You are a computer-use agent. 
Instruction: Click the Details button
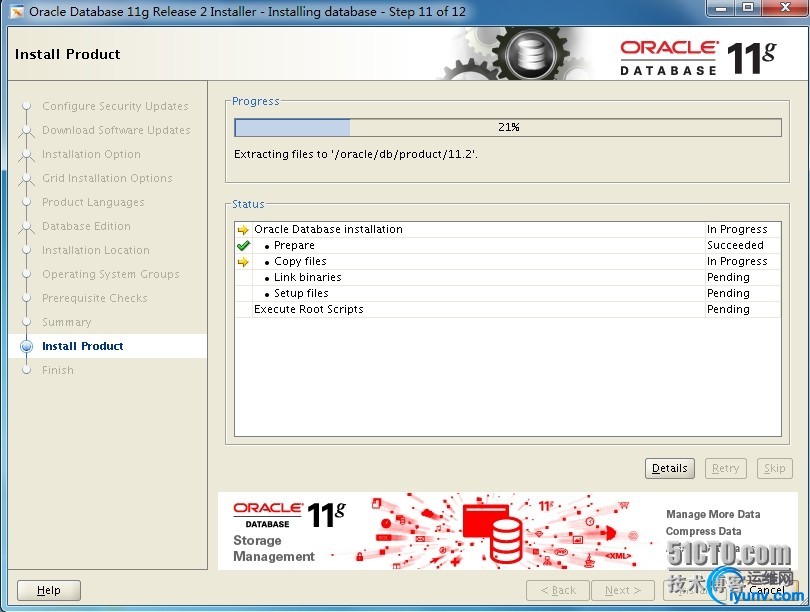pos(669,468)
